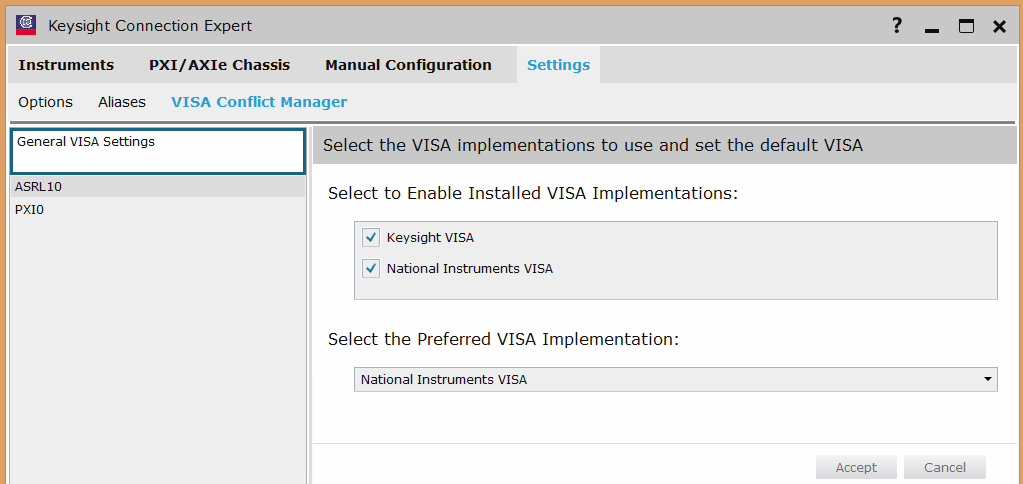Select the VISA Conflict Manager sub-tab
1023x484 pixels.
(x=259, y=102)
